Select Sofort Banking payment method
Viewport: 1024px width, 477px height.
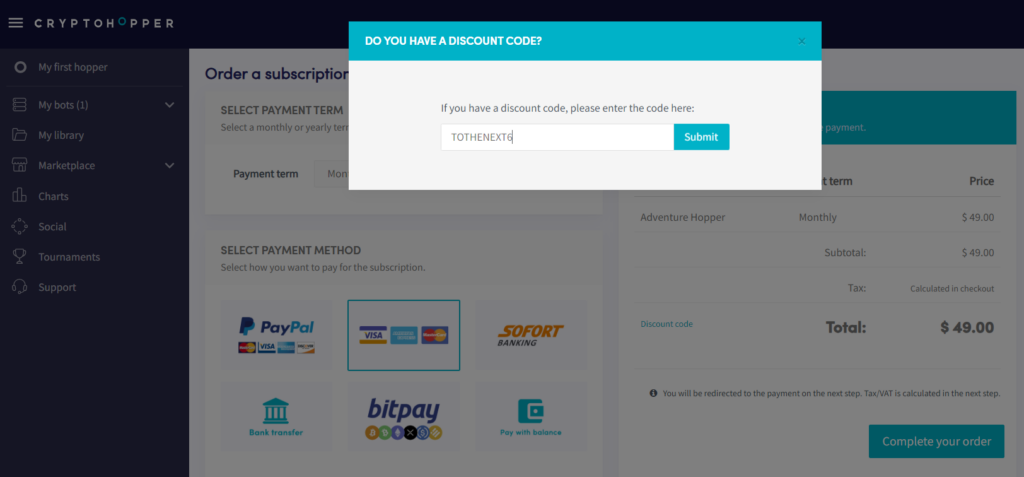click(530, 335)
